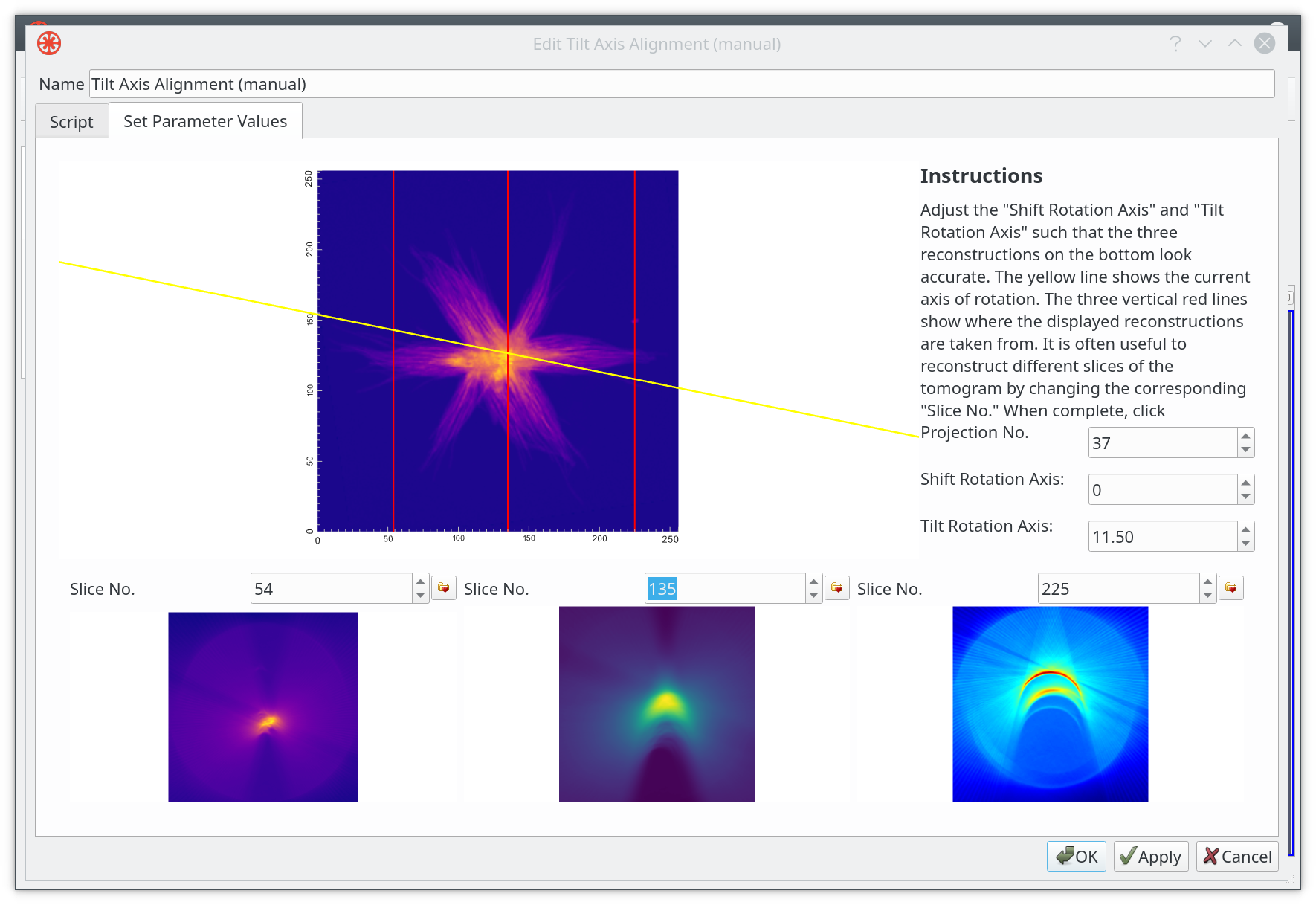Click the downward chevron in title bar

[1205, 44]
